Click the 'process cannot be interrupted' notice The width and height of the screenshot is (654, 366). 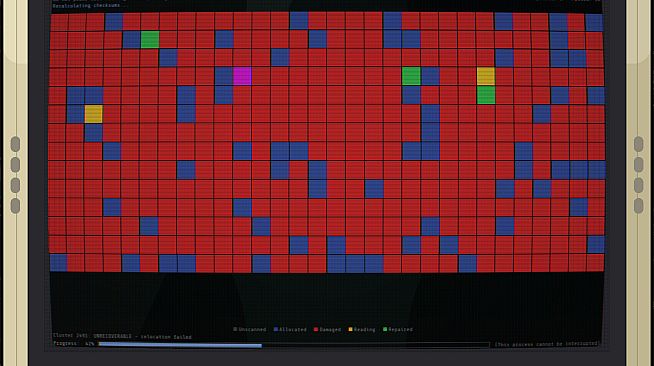pos(547,344)
